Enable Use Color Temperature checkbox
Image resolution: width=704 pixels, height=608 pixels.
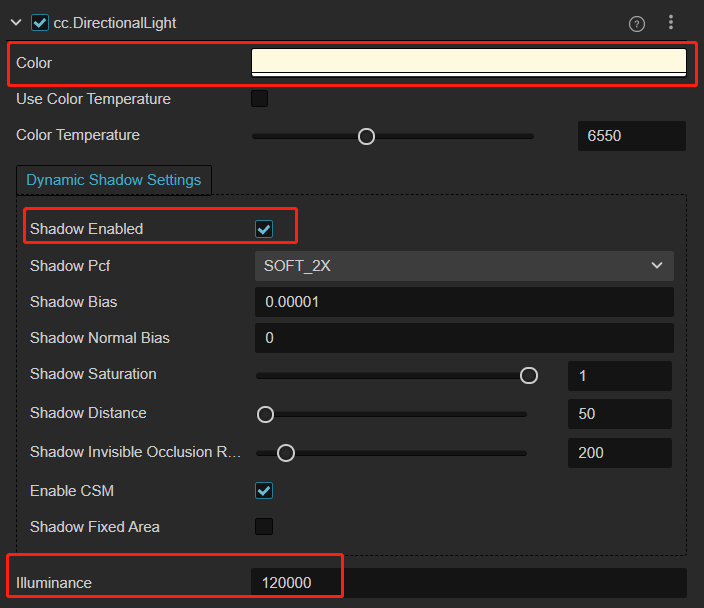coord(260,98)
